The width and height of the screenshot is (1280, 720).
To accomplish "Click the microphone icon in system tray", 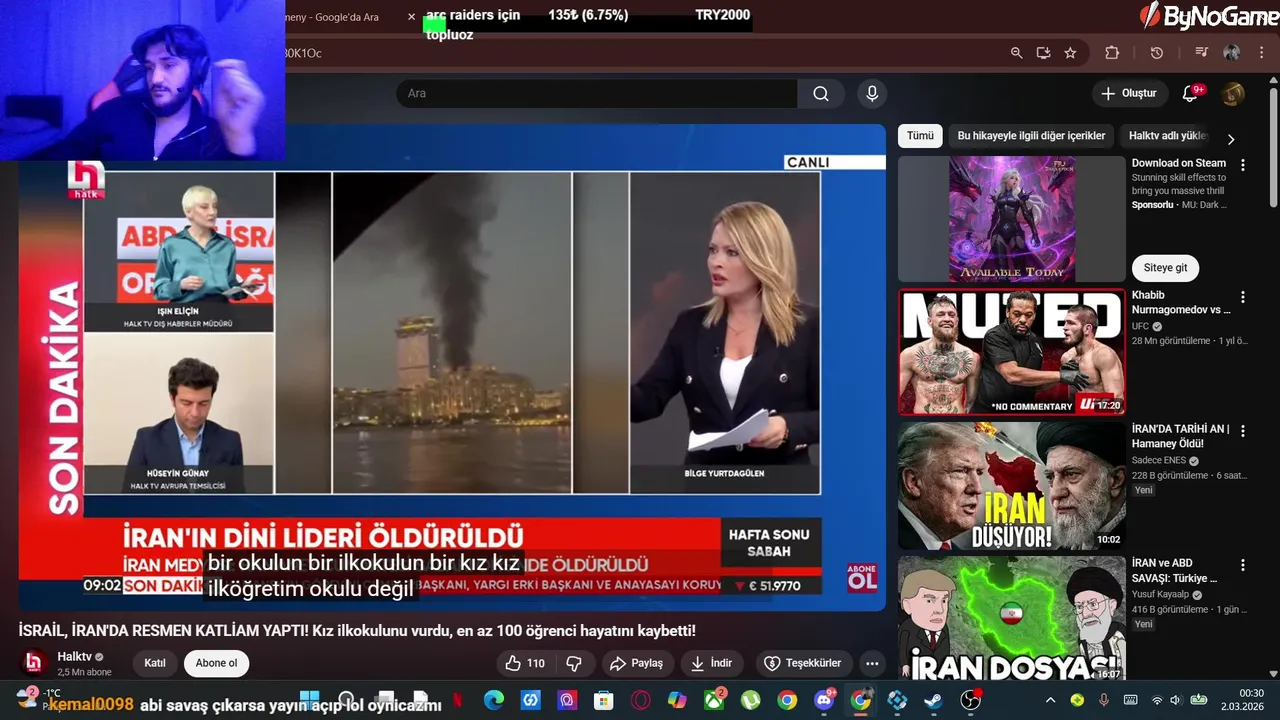I will click(x=1104, y=700).
